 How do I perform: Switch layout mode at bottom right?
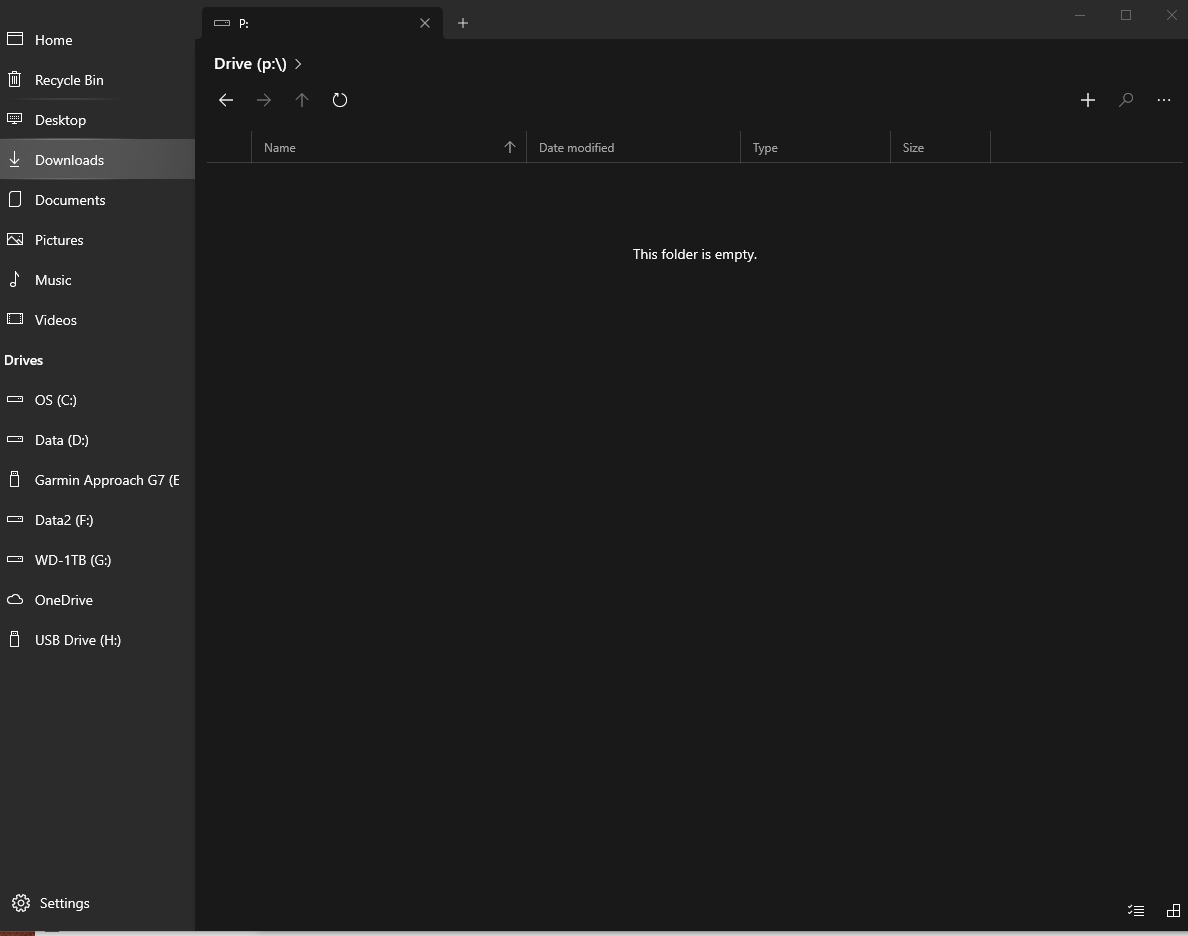point(1173,910)
